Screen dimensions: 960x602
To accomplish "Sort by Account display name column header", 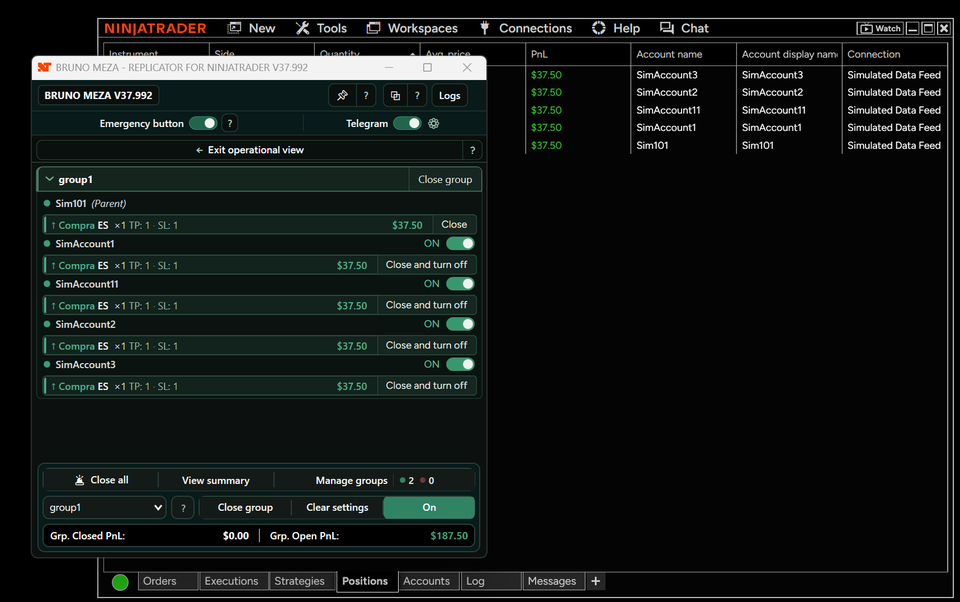I will (789, 55).
